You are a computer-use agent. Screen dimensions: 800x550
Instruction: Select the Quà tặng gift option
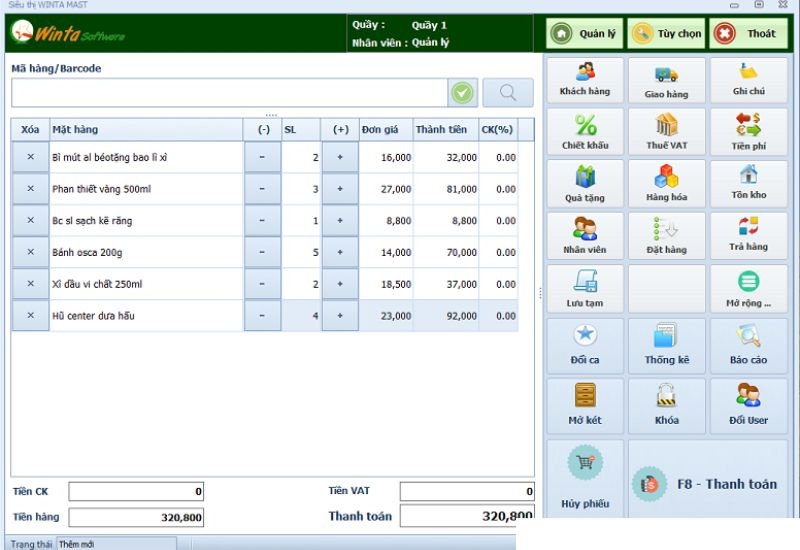(585, 184)
